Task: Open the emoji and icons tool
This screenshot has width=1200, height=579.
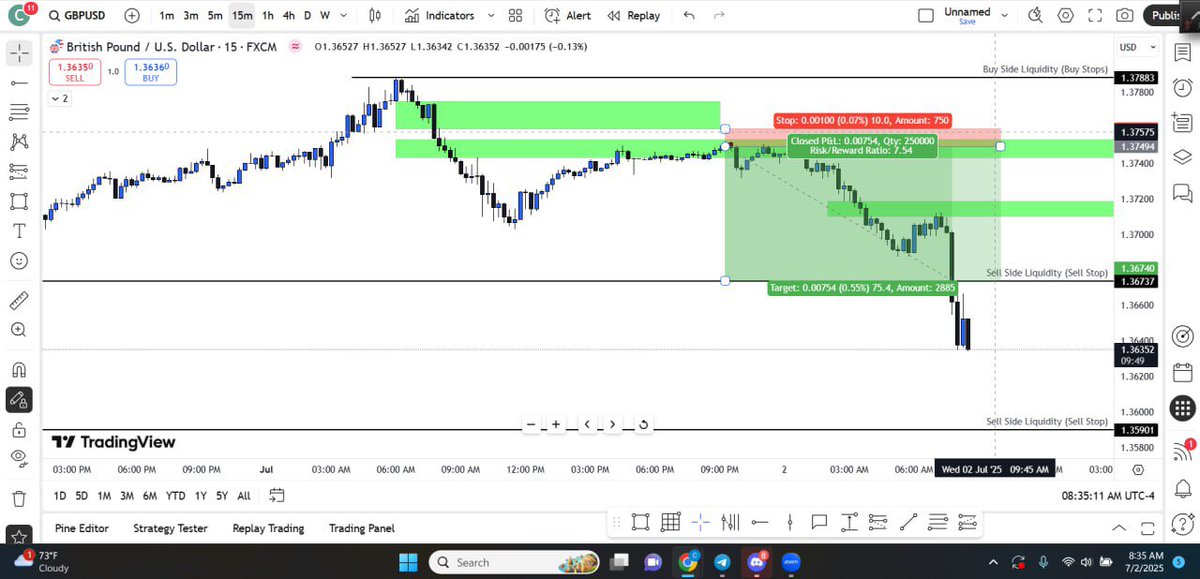Action: [x=19, y=261]
